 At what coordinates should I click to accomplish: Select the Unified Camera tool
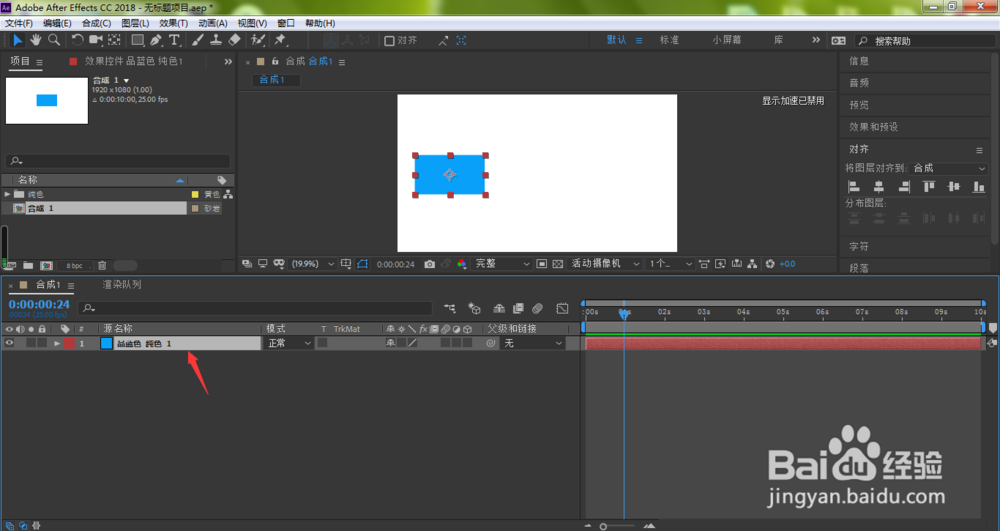pyautogui.click(x=96, y=40)
